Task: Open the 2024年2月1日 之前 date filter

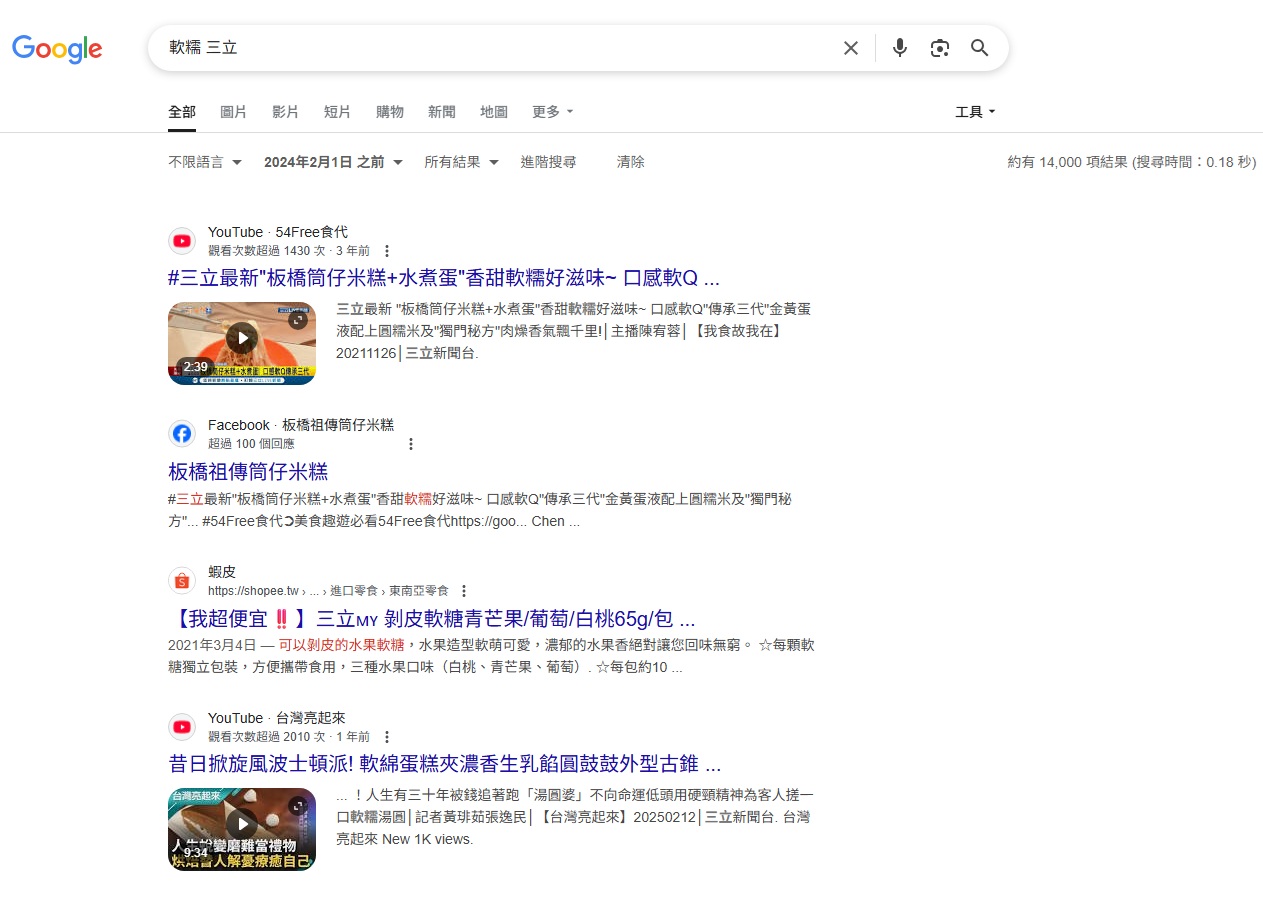Action: click(x=334, y=162)
